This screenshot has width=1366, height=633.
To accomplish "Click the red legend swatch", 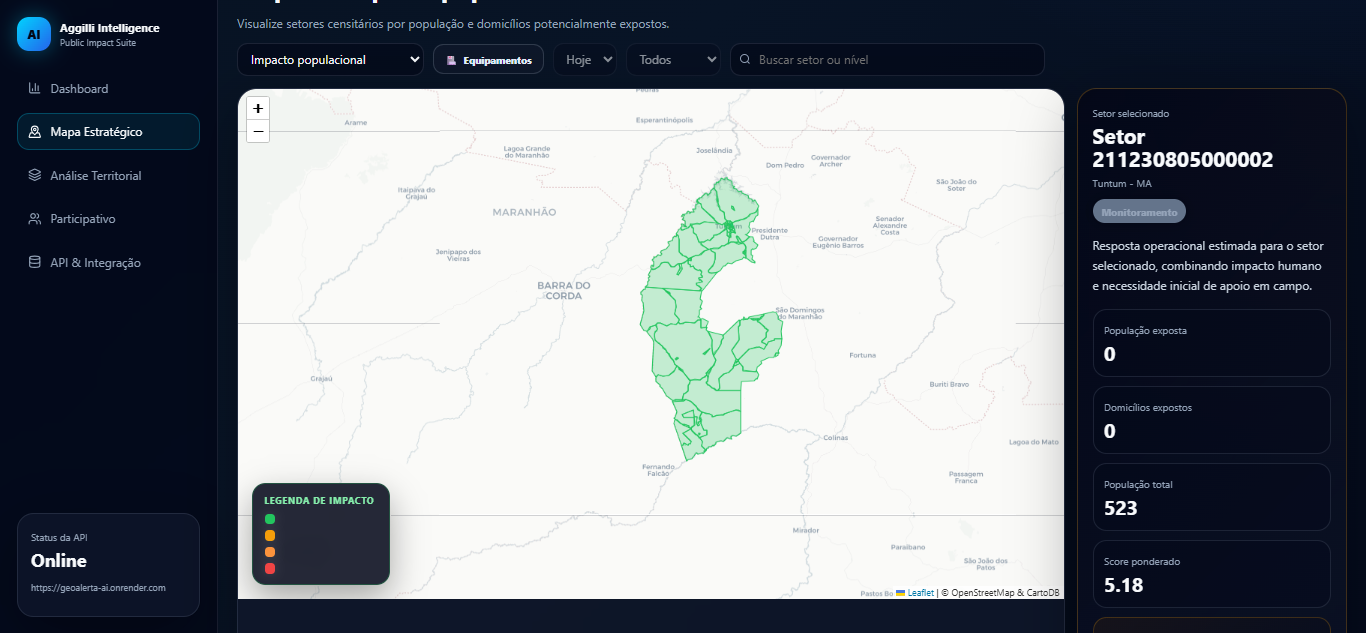I will pos(270,568).
